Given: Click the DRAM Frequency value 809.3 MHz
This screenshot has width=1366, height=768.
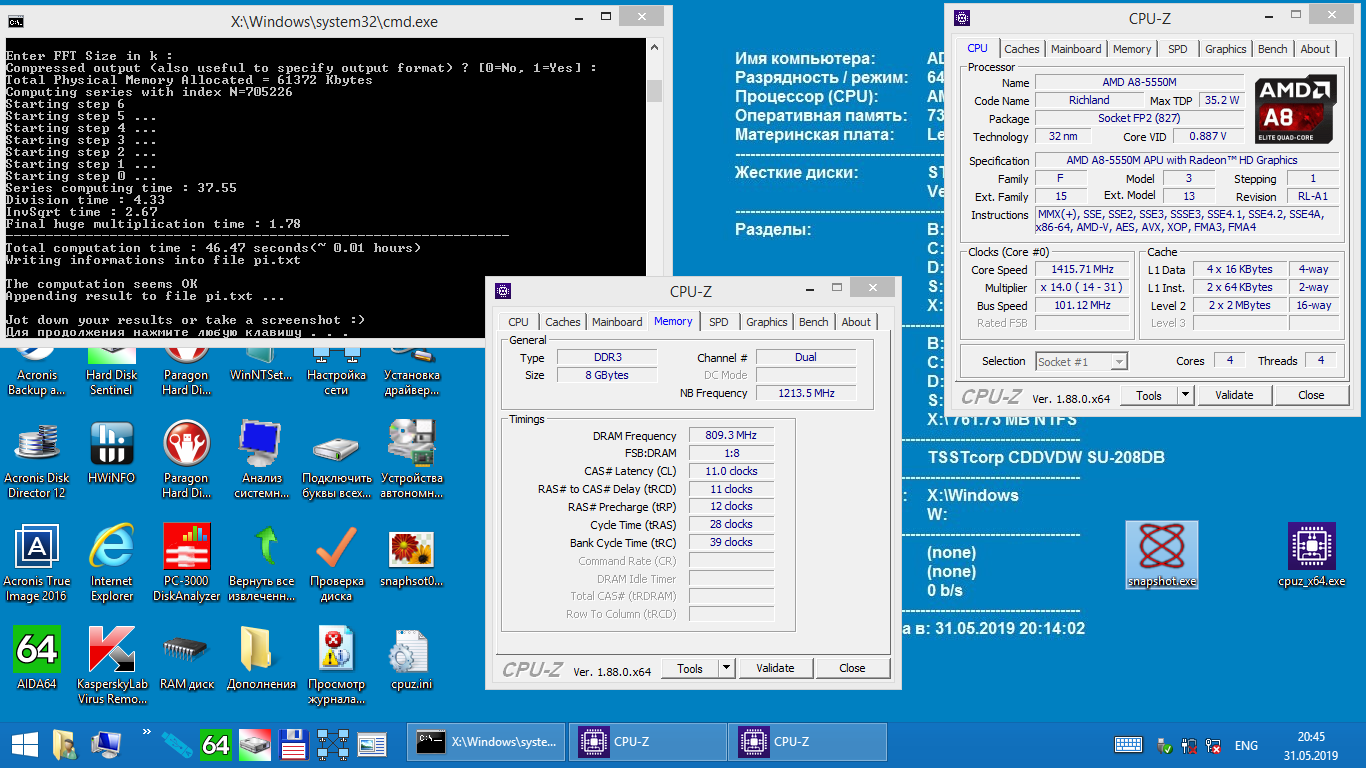Looking at the screenshot, I should pyautogui.click(x=731, y=436).
